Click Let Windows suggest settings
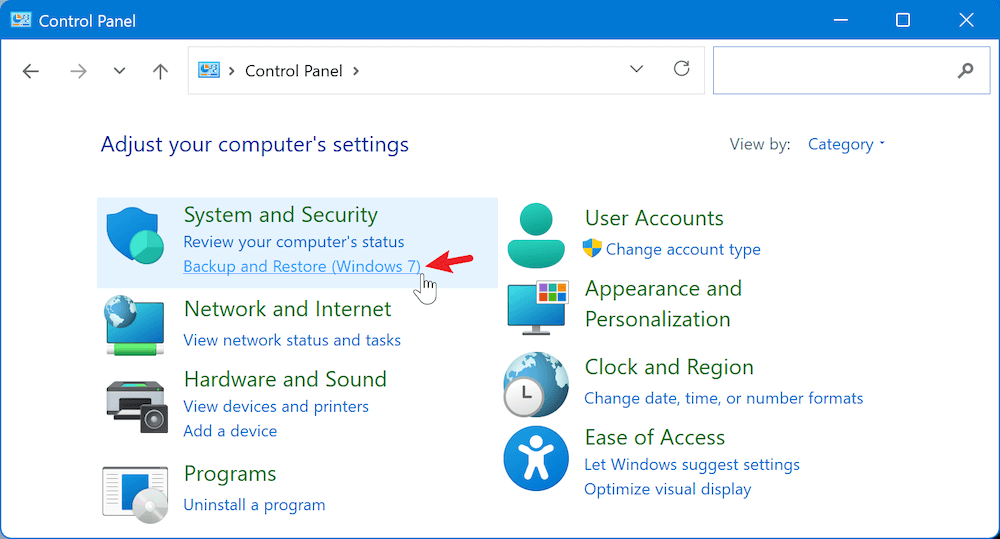 (x=692, y=465)
